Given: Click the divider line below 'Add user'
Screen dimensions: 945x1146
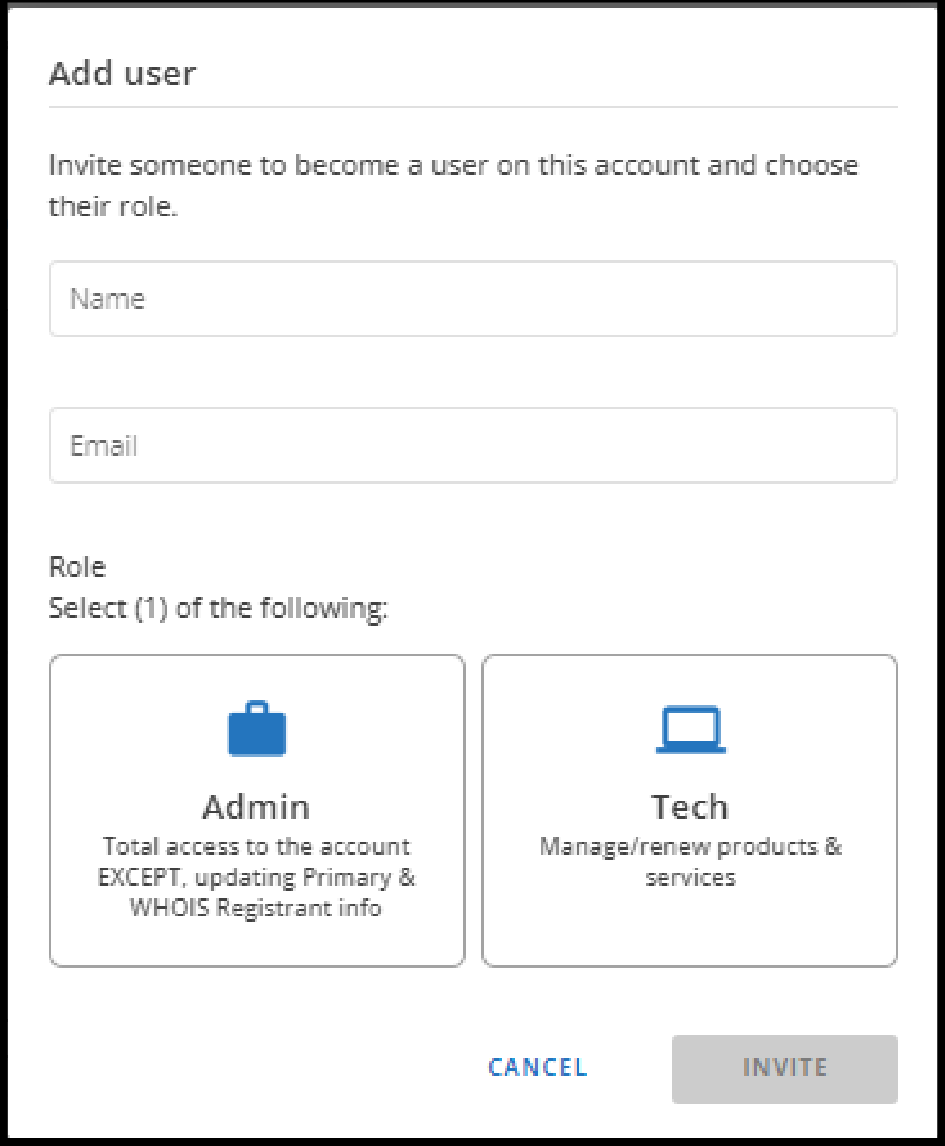Looking at the screenshot, I should 473,106.
